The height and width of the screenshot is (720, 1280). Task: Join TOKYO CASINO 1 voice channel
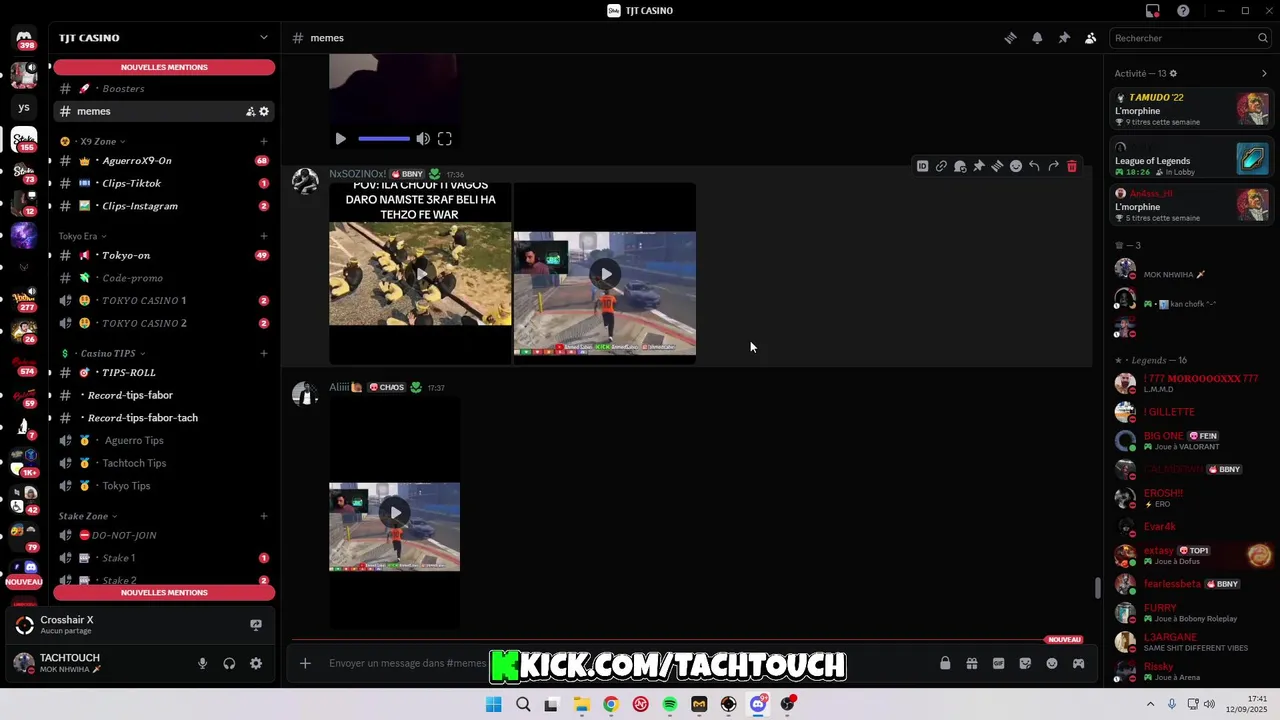(x=164, y=300)
